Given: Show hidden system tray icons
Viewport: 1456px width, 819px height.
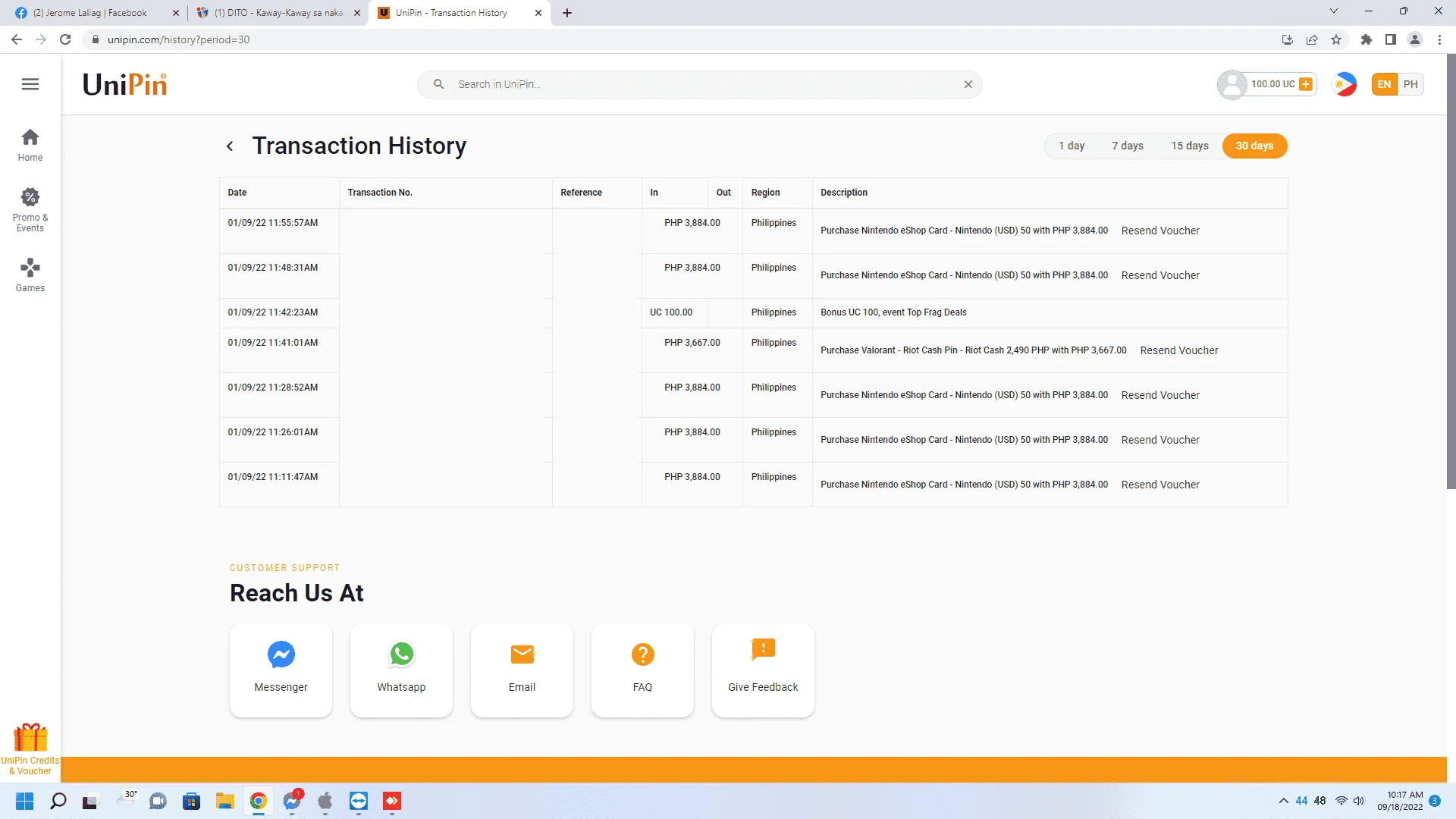Looking at the screenshot, I should coord(1283,801).
